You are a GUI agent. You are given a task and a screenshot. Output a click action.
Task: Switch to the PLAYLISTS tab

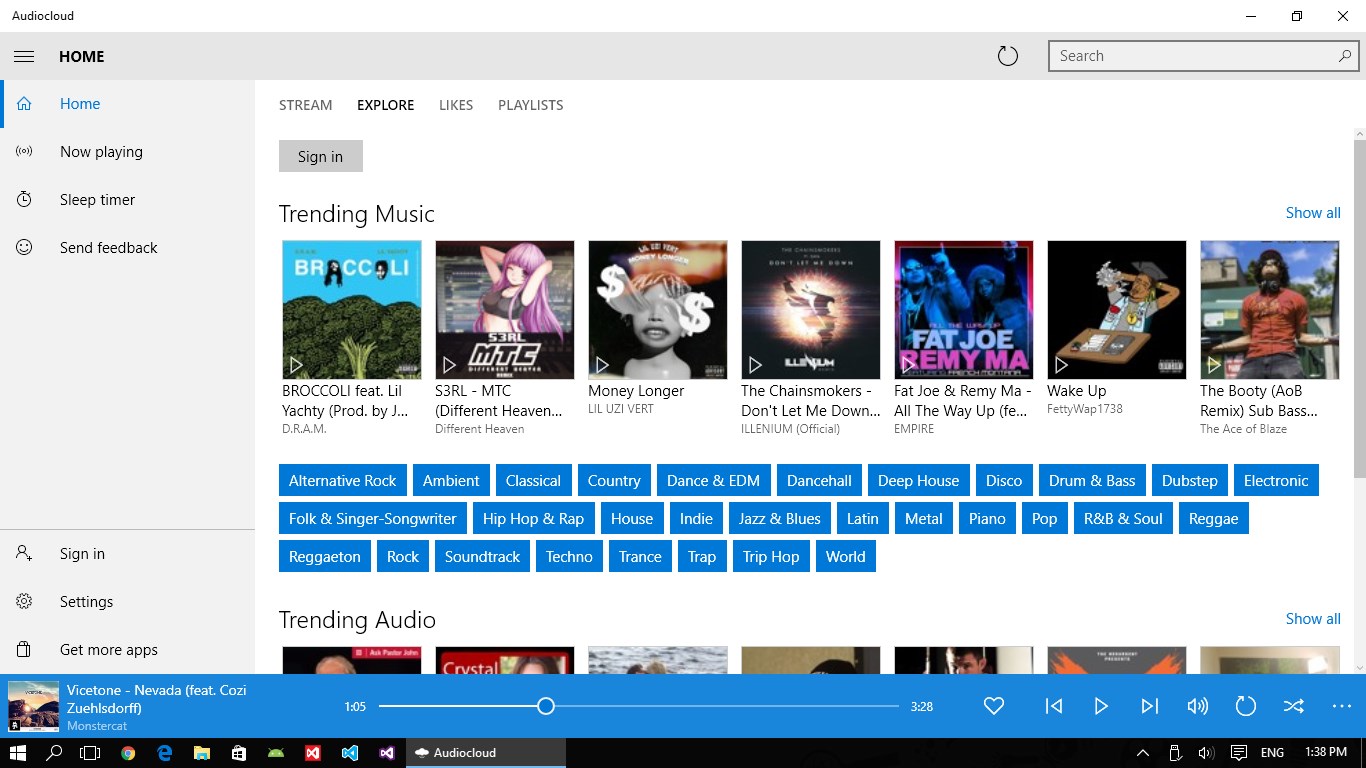tap(531, 105)
